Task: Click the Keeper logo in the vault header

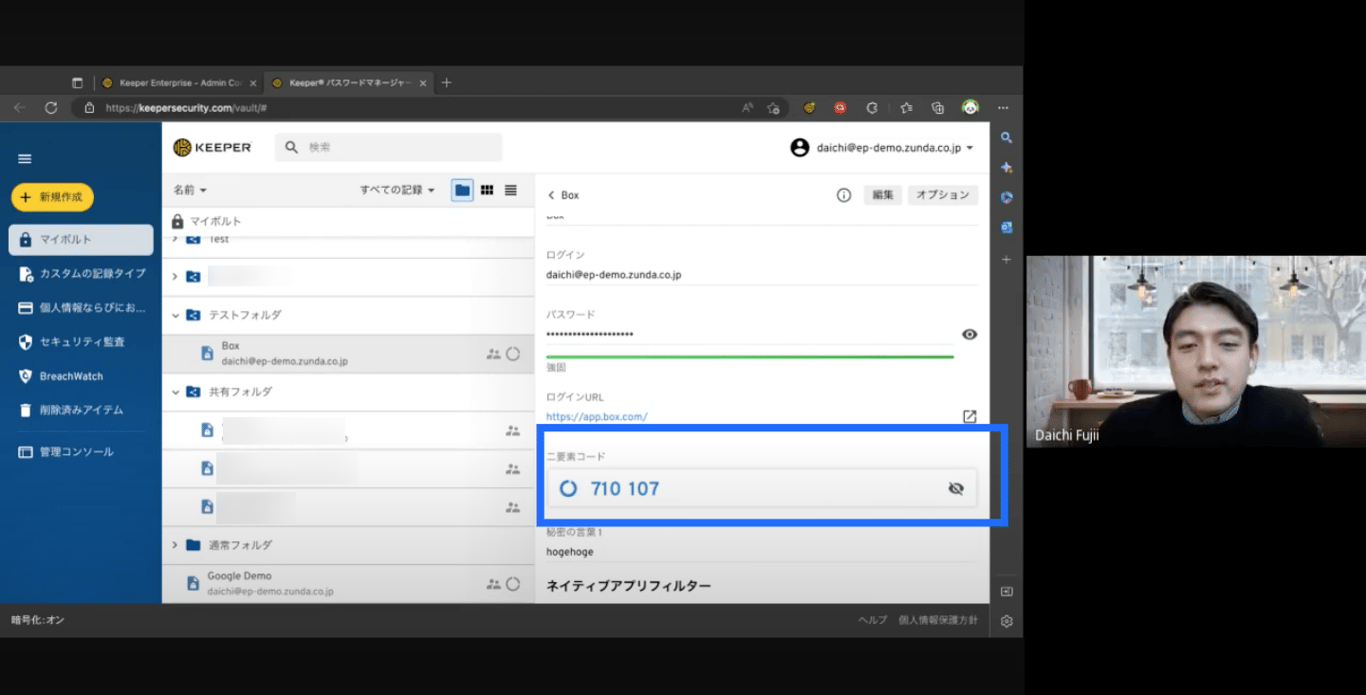Action: click(212, 146)
